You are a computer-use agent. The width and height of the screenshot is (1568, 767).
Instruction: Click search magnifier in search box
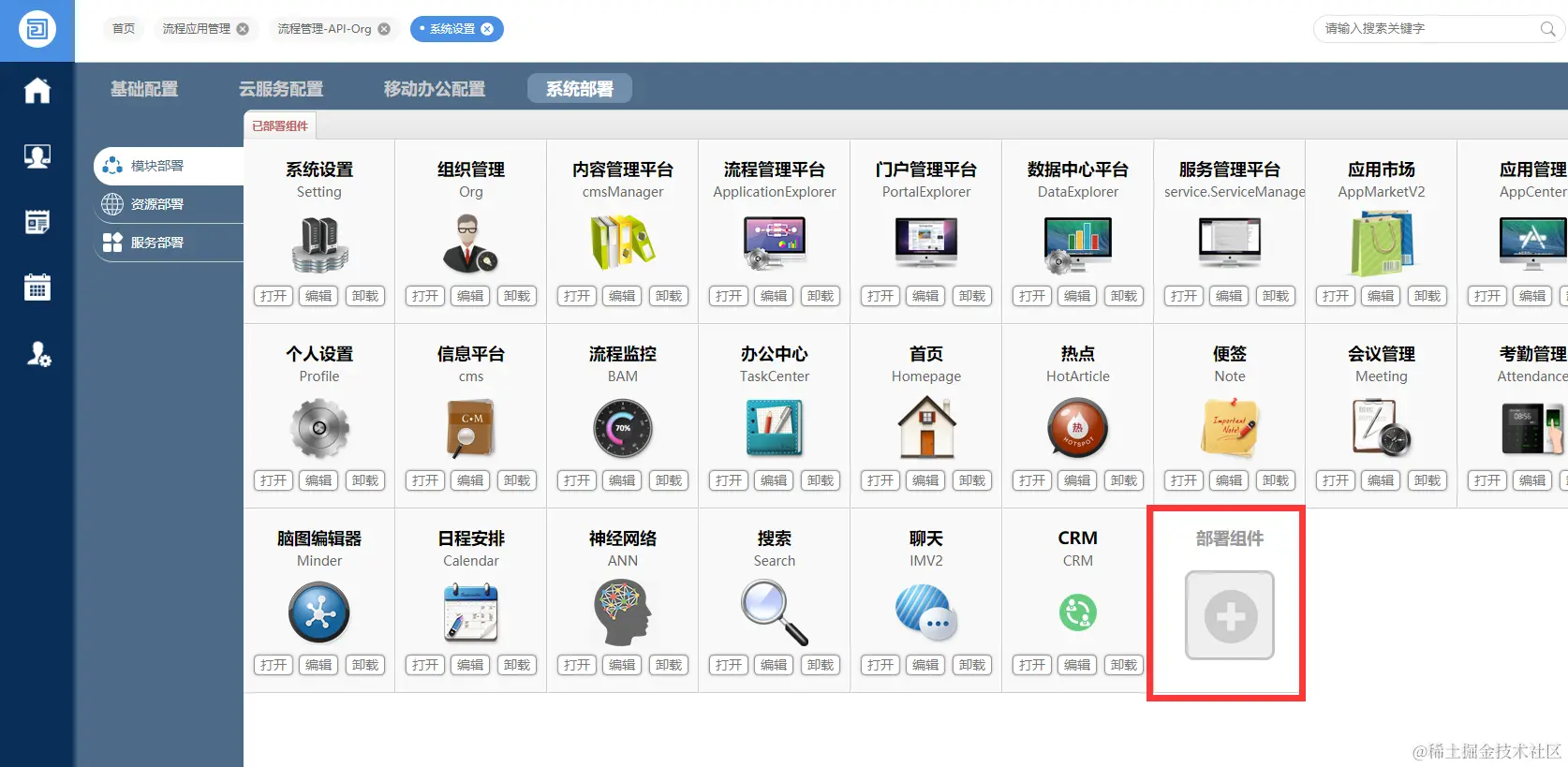1547,29
